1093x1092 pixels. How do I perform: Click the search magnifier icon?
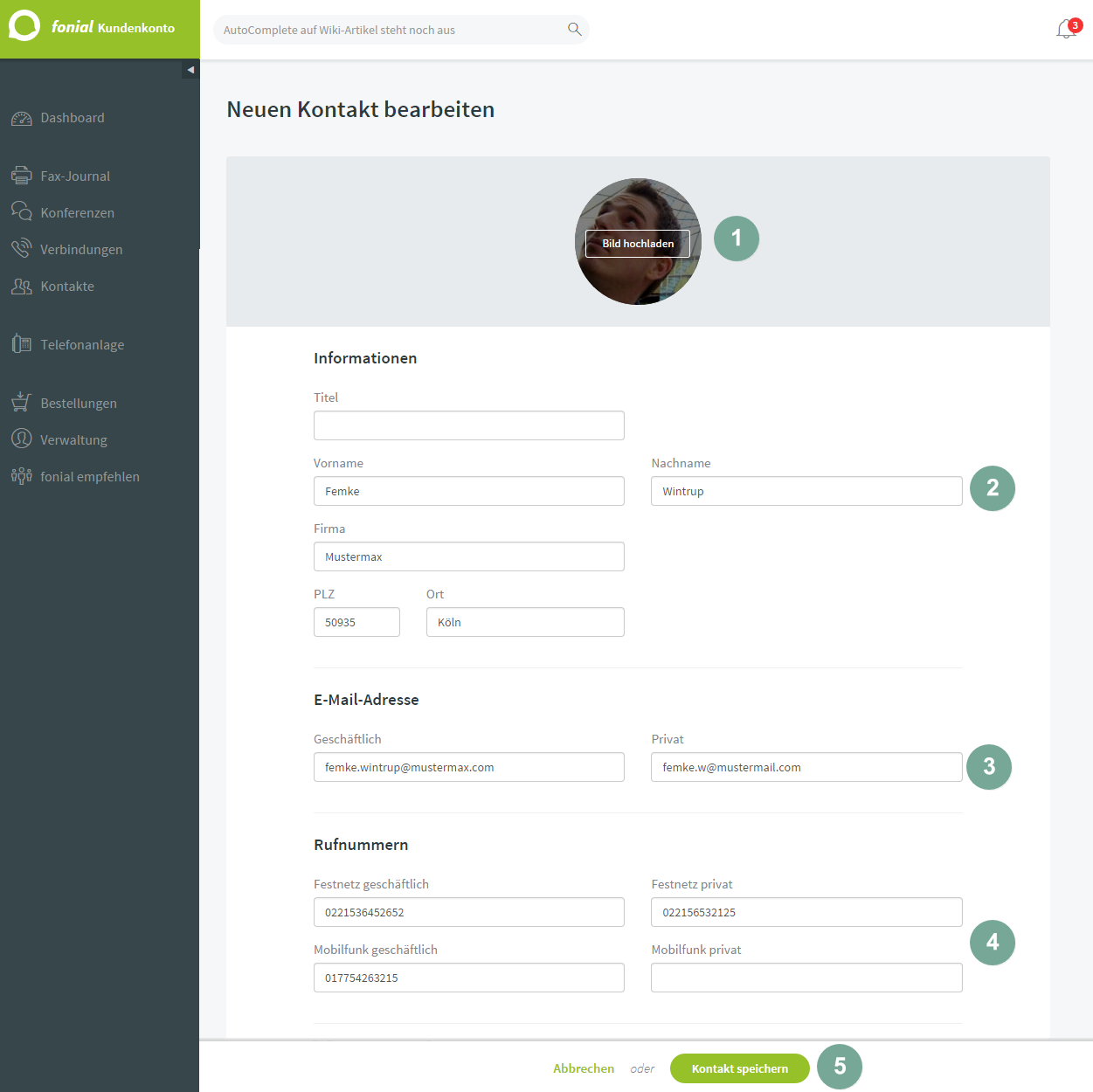pos(574,29)
